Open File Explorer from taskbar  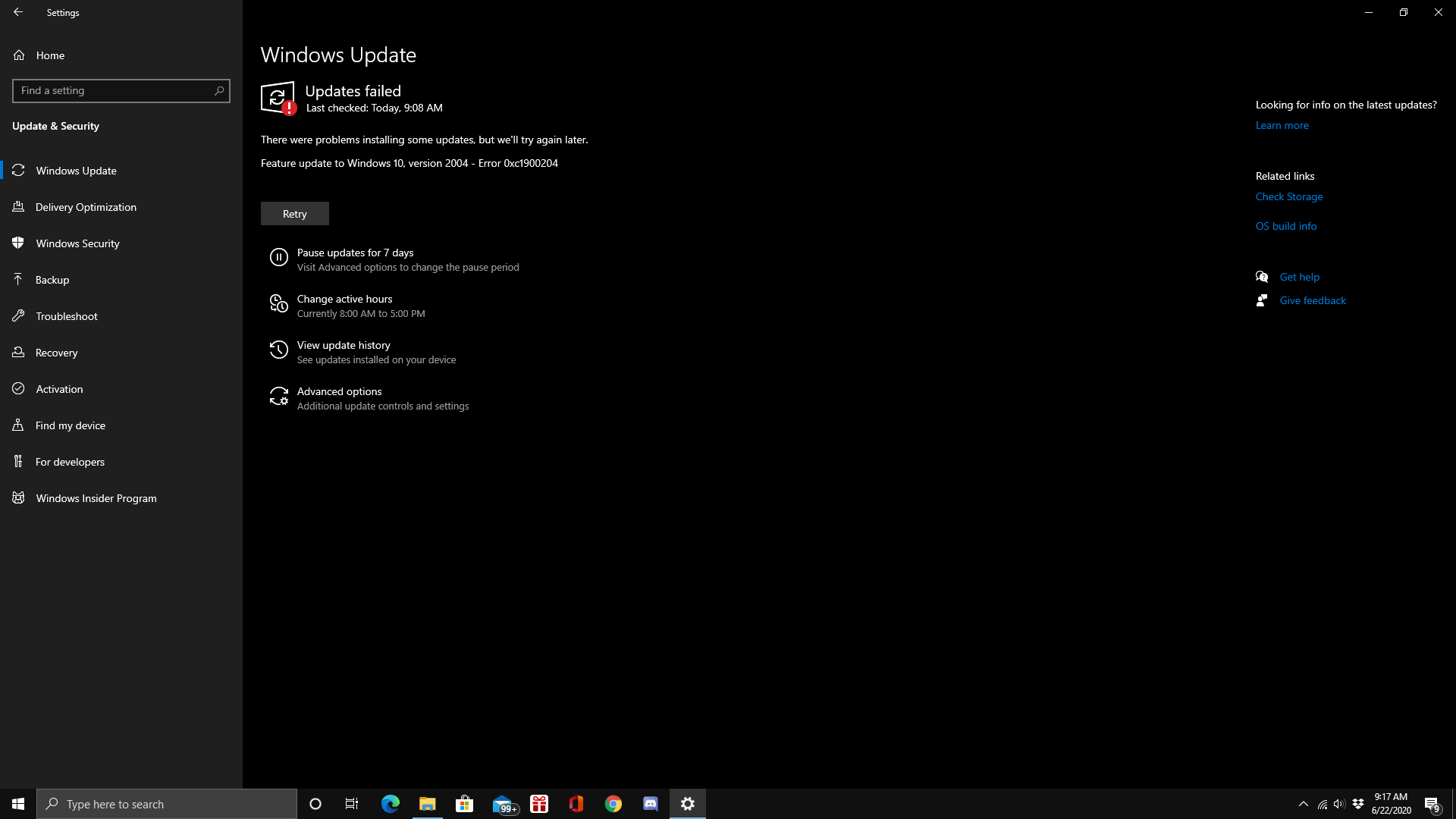[x=428, y=804]
